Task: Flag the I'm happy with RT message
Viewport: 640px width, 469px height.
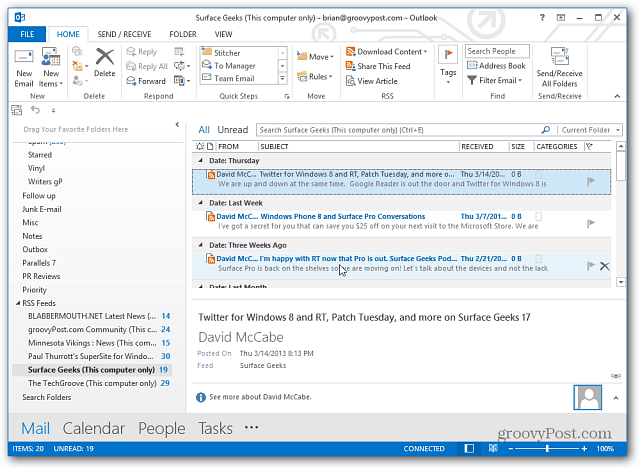Action: (x=591, y=266)
